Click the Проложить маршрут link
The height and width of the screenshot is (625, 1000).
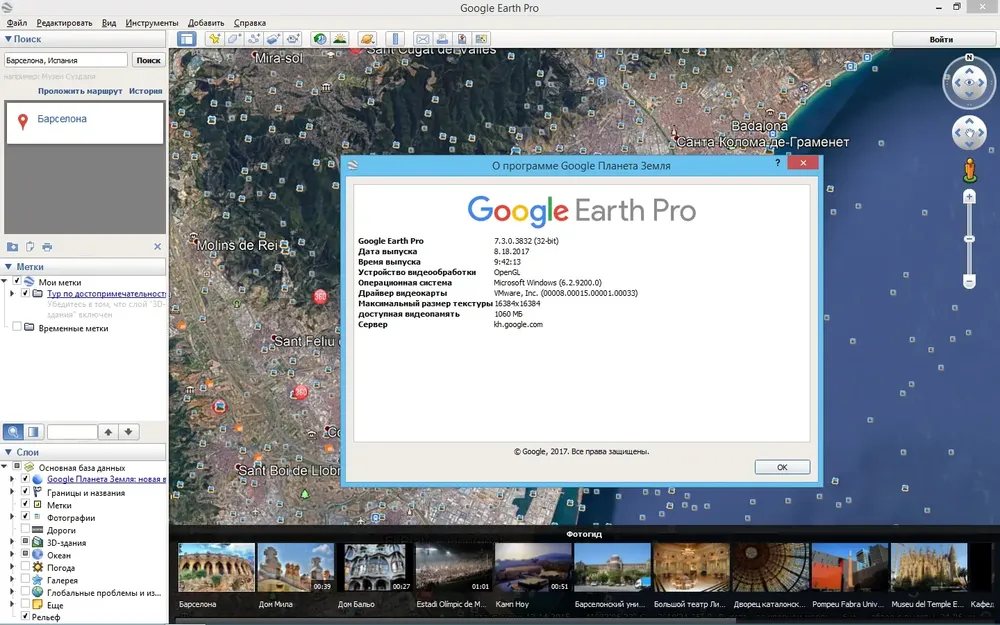(80, 91)
